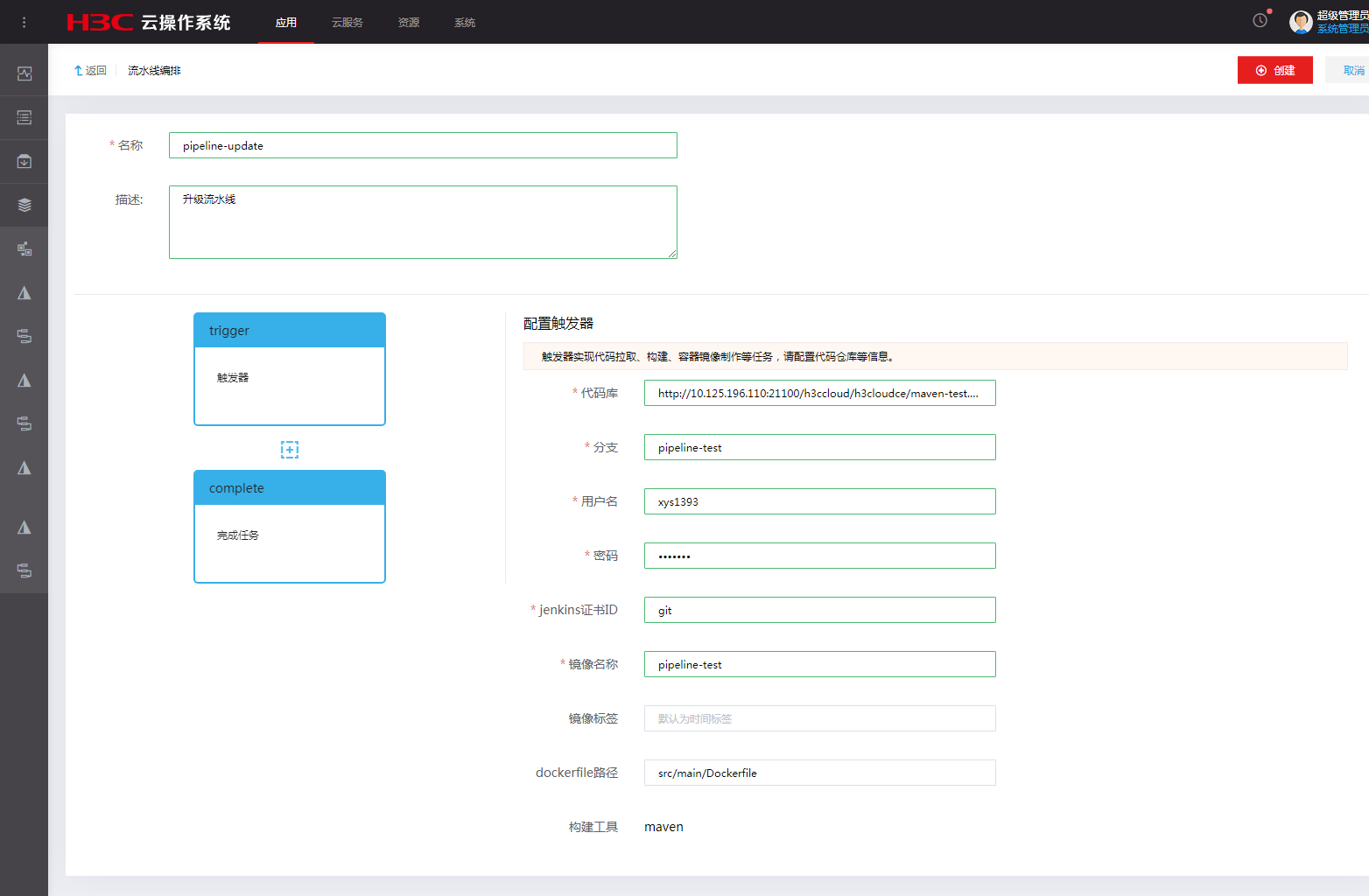1369x896 pixels.
Task: Select the list view icon in sidebar
Action: 25,117
